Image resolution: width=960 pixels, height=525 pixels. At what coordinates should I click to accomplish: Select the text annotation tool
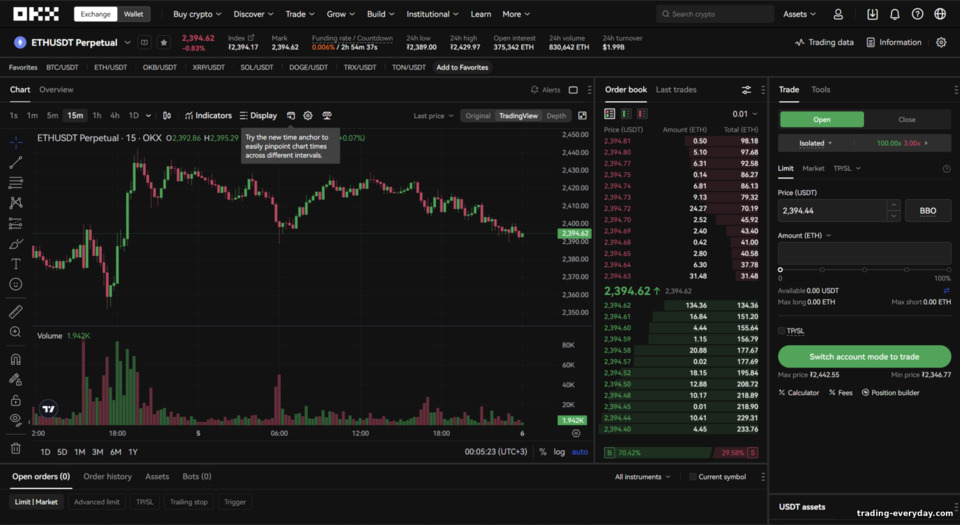16,264
